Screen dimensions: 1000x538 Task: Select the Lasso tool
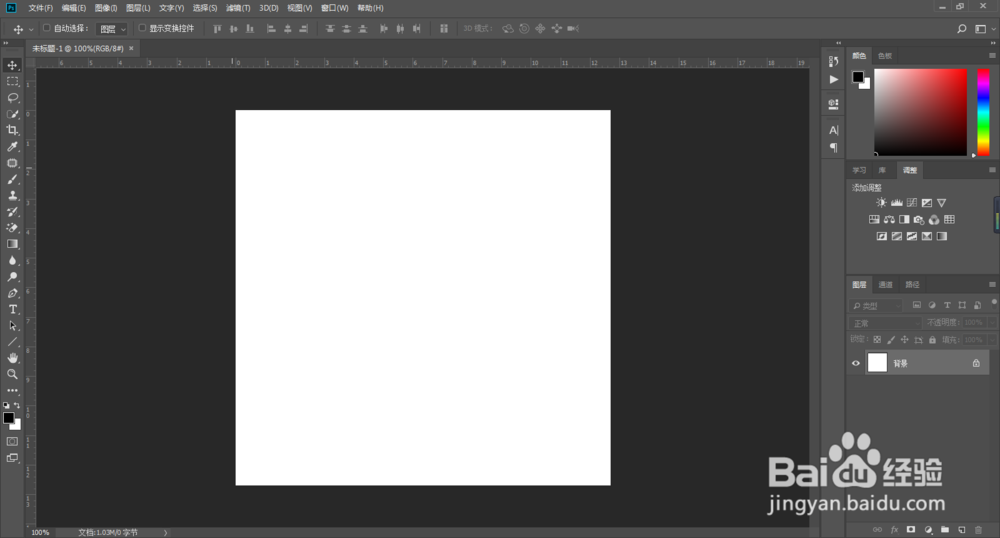click(12, 98)
